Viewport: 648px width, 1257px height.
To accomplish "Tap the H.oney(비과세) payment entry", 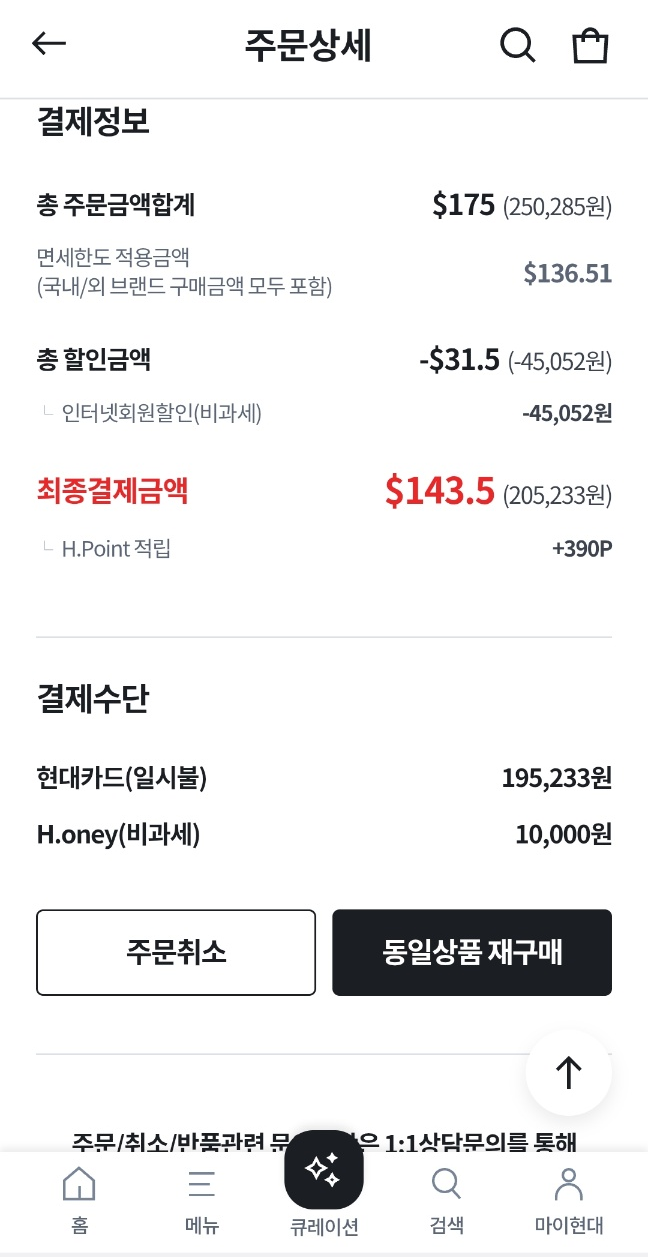I will click(324, 835).
